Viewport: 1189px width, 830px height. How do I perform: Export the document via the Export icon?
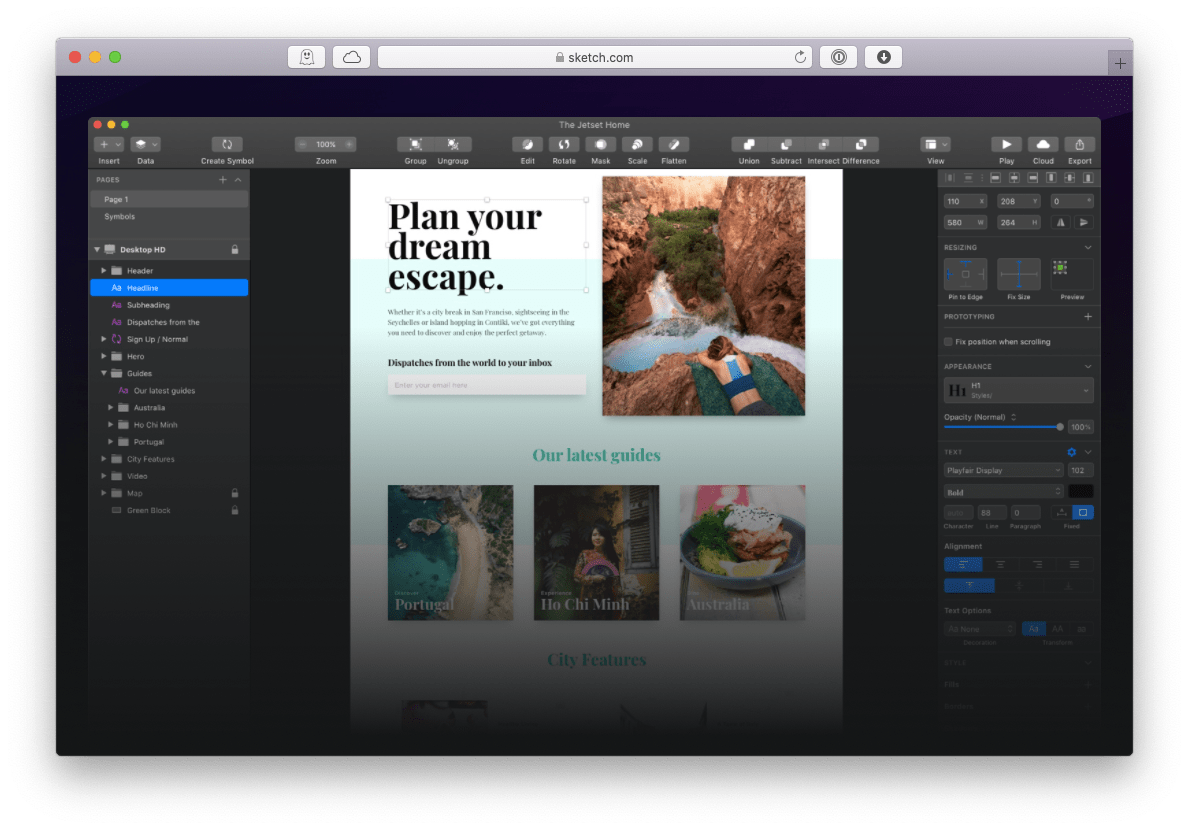[1079, 144]
